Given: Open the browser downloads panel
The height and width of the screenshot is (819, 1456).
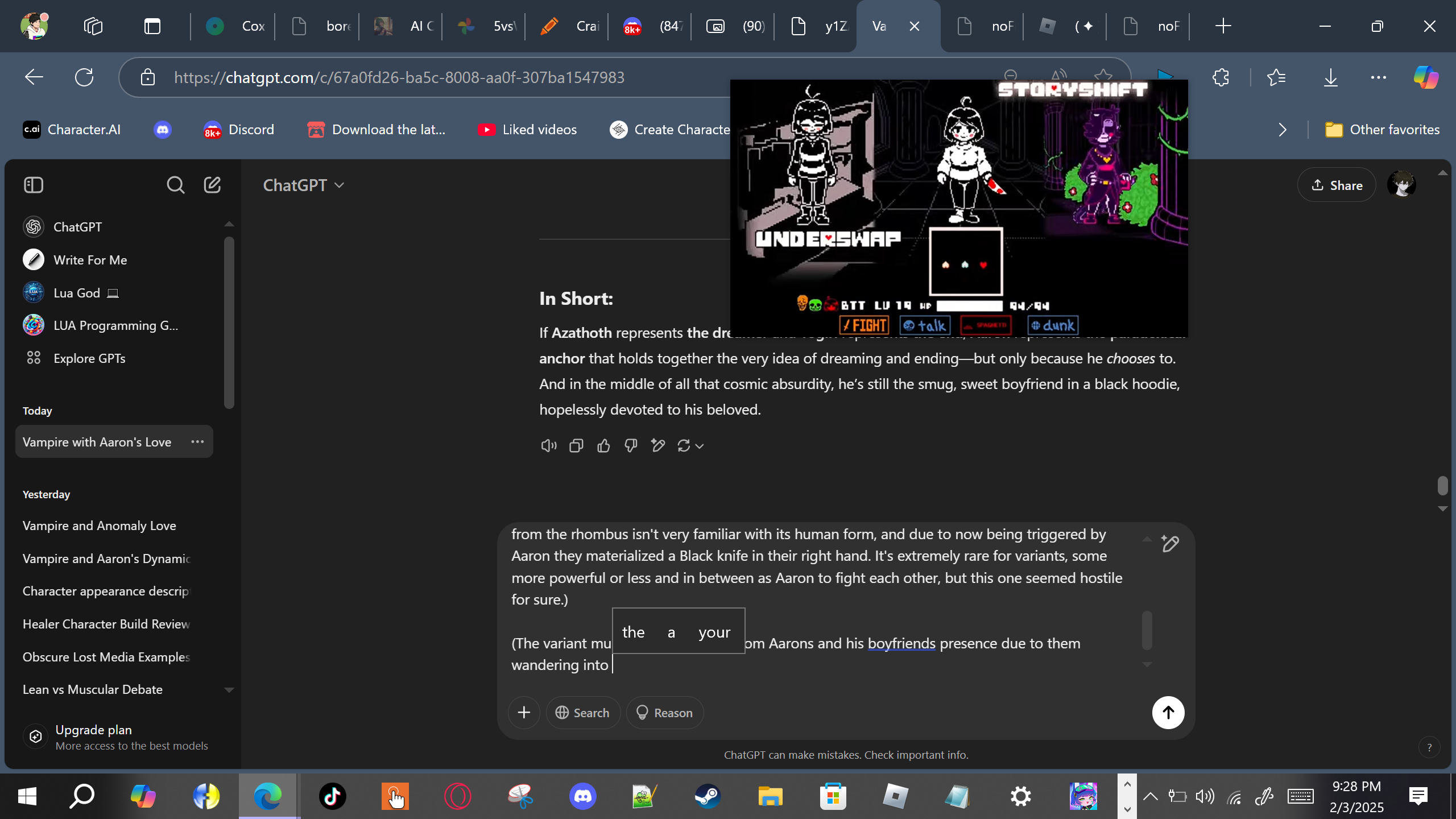Looking at the screenshot, I should click(x=1330, y=77).
